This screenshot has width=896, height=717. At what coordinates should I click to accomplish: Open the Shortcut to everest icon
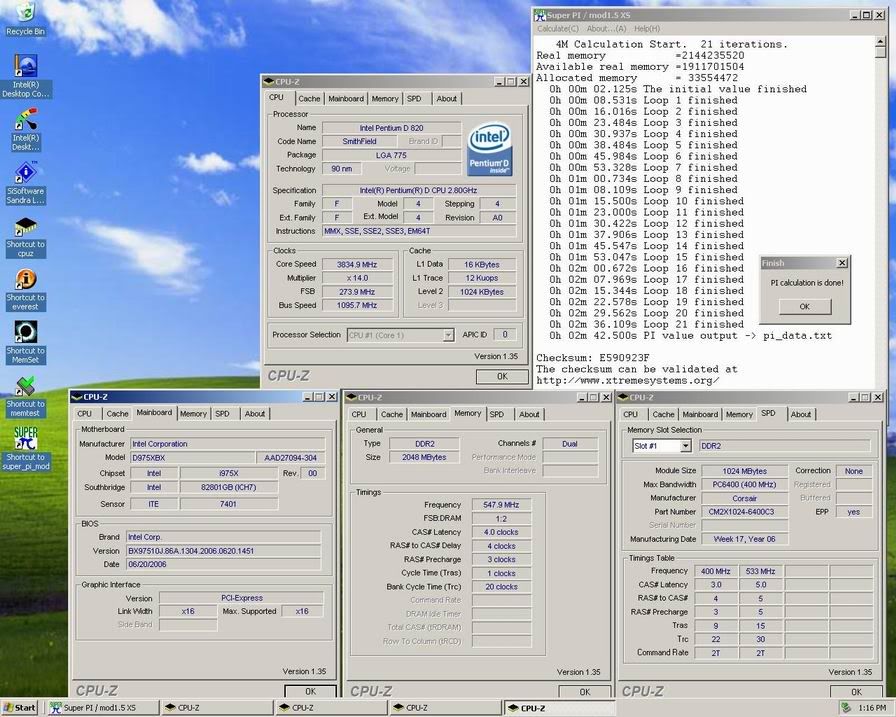pyautogui.click(x=25, y=281)
